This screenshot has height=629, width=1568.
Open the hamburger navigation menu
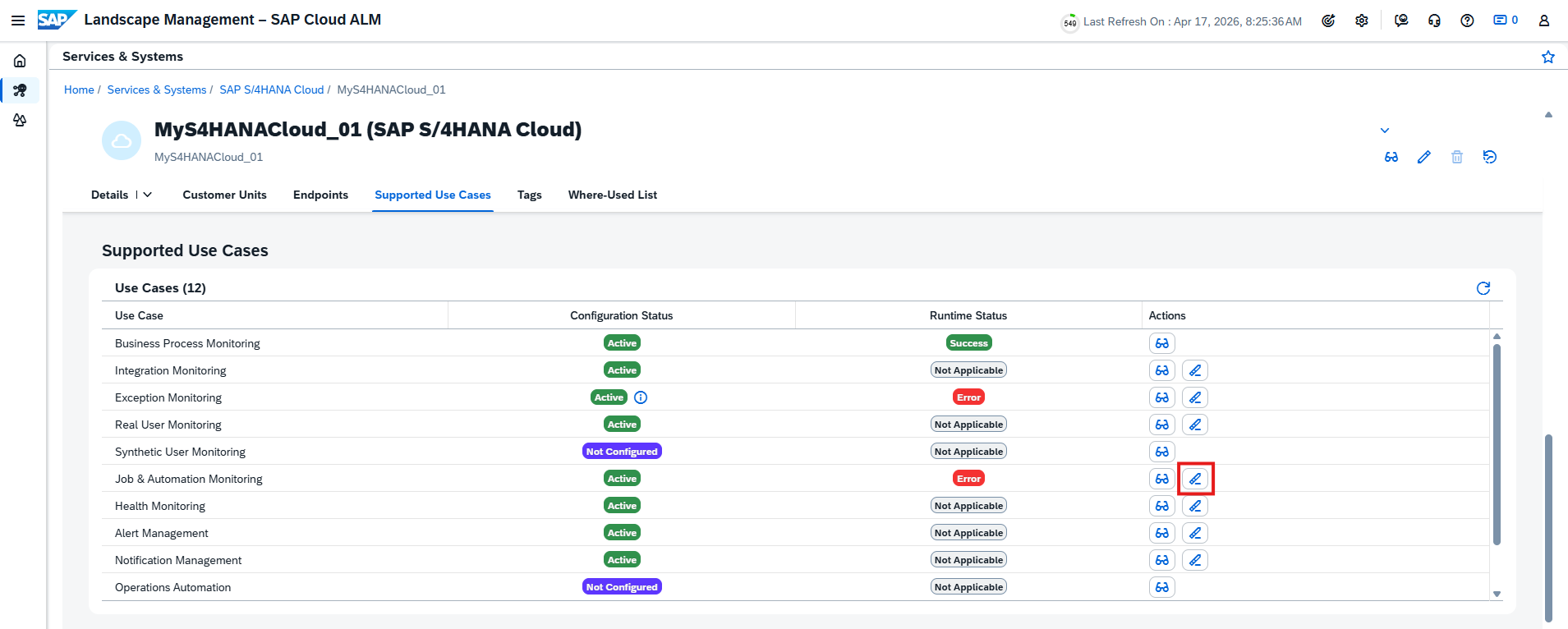[x=18, y=21]
